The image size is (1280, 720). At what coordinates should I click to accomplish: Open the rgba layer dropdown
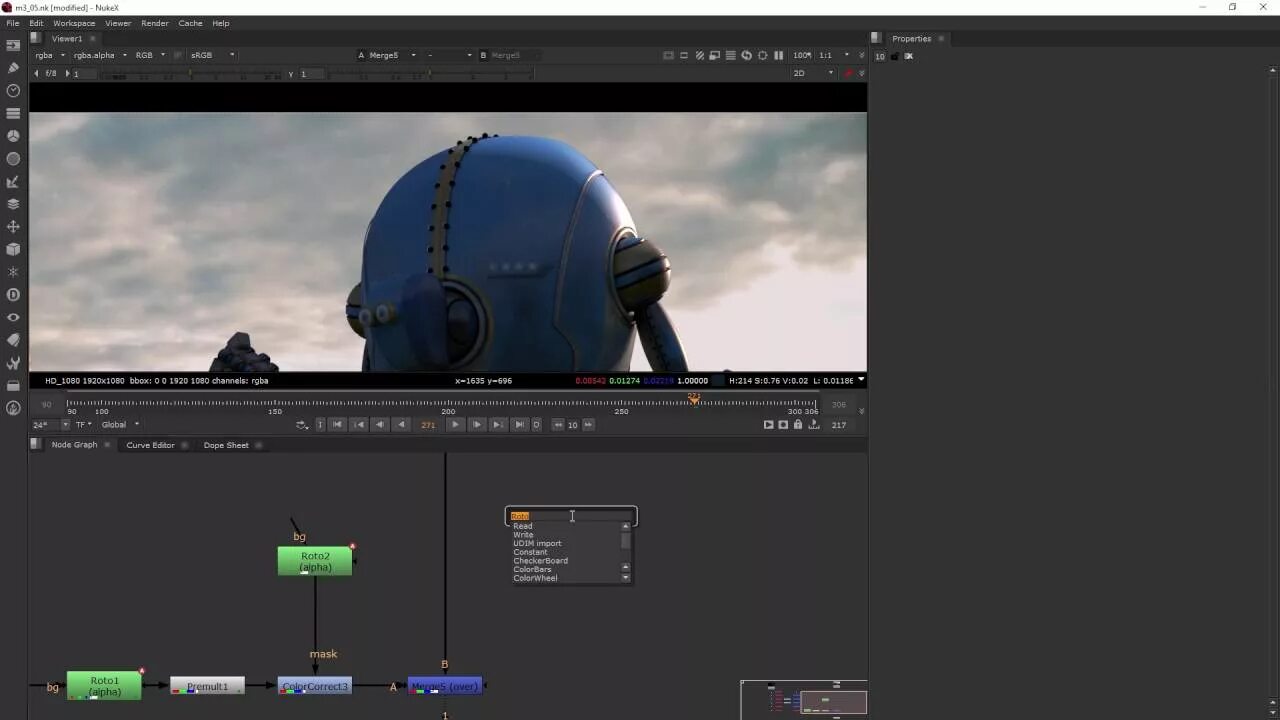click(49, 56)
